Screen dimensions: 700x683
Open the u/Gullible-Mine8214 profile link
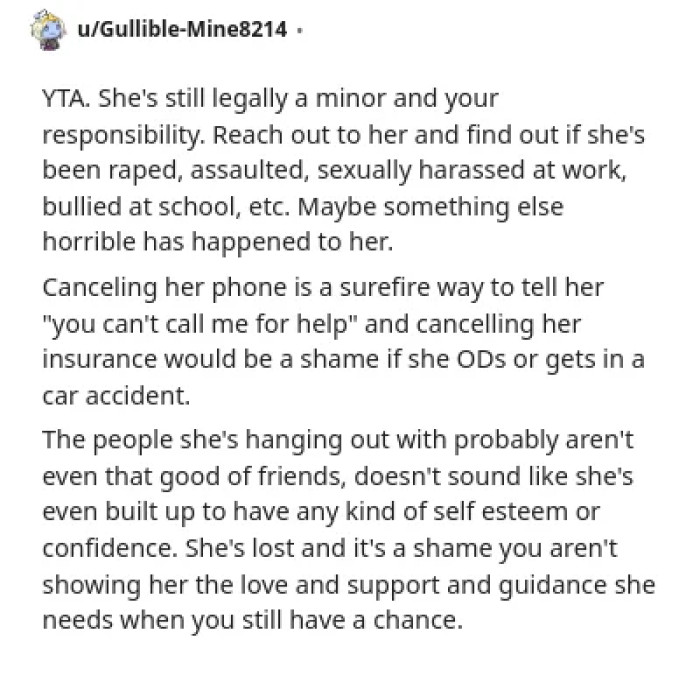pyautogui.click(x=182, y=30)
